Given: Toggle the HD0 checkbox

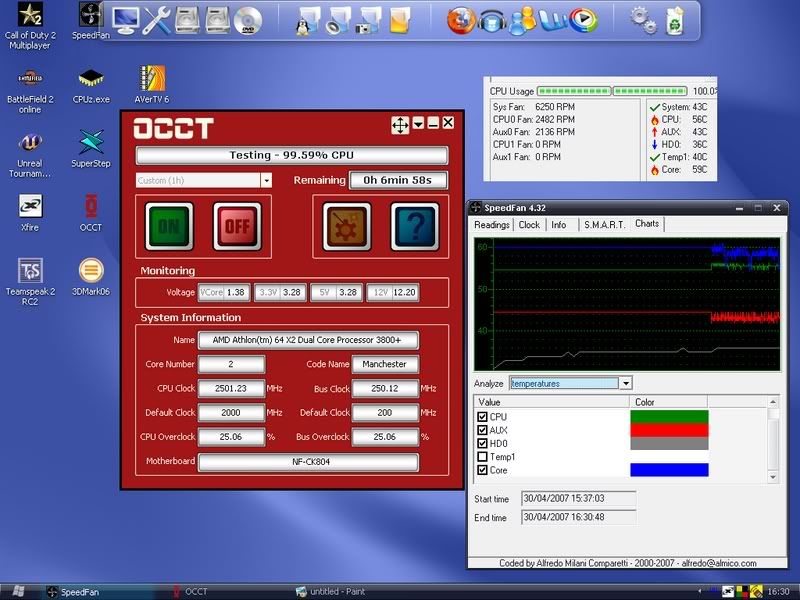Looking at the screenshot, I should [483, 443].
